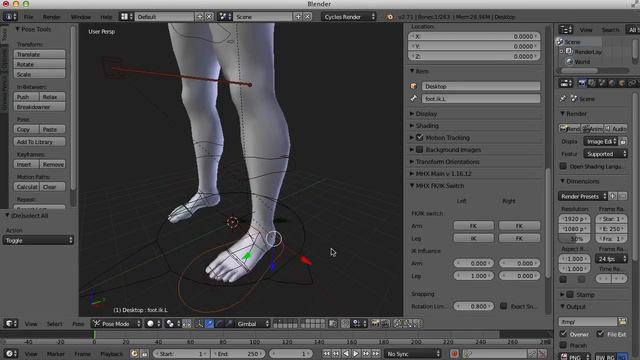Open the output folder browse icon
The image size is (640, 360).
point(622,322)
